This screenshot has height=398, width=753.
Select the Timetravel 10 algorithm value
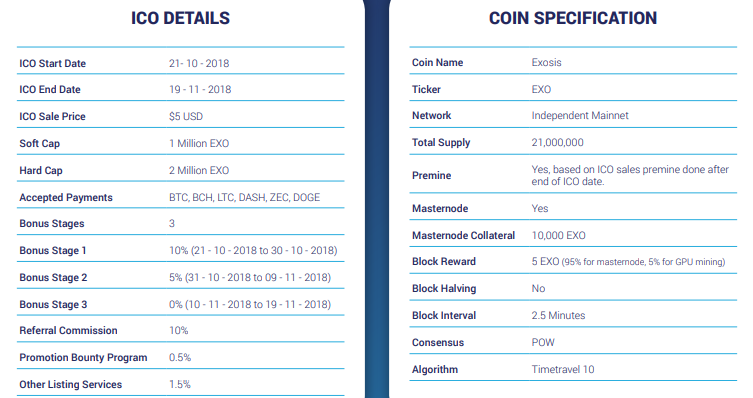tap(563, 369)
